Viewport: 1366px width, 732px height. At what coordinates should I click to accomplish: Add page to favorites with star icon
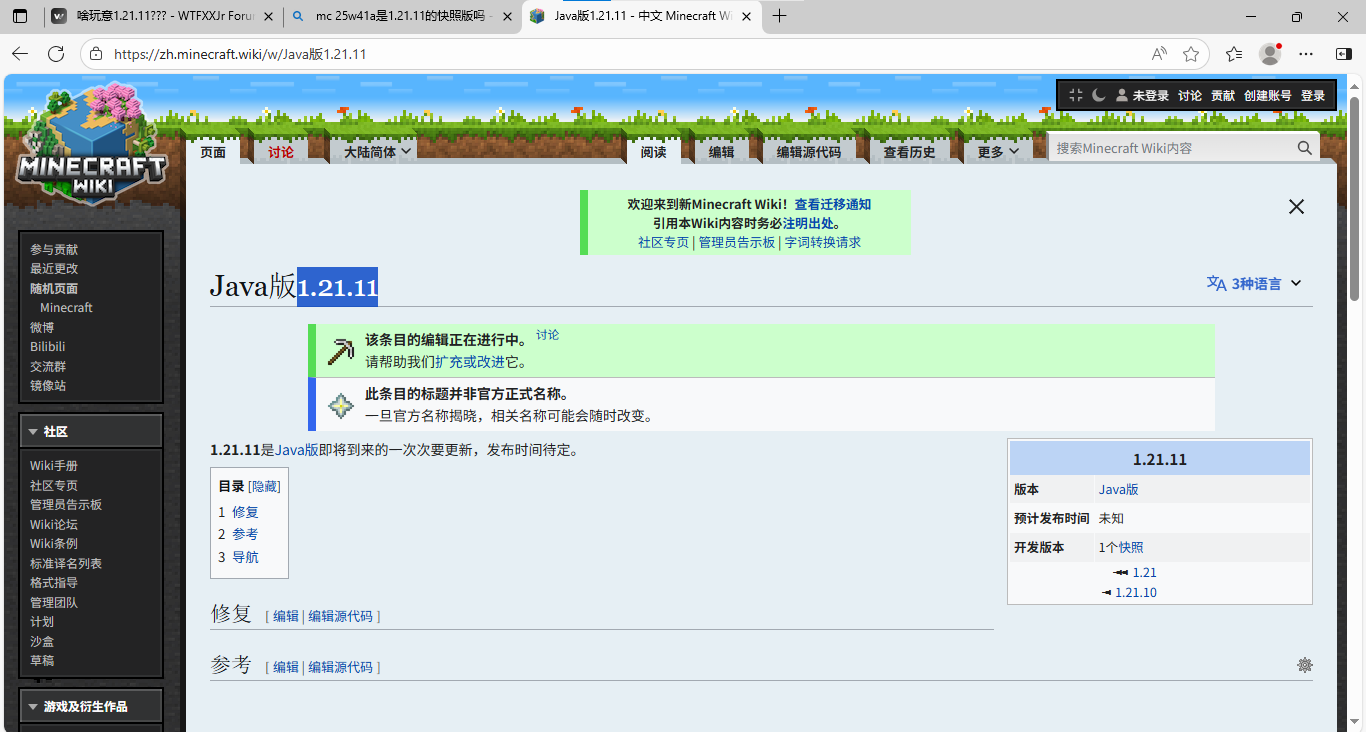(1191, 54)
